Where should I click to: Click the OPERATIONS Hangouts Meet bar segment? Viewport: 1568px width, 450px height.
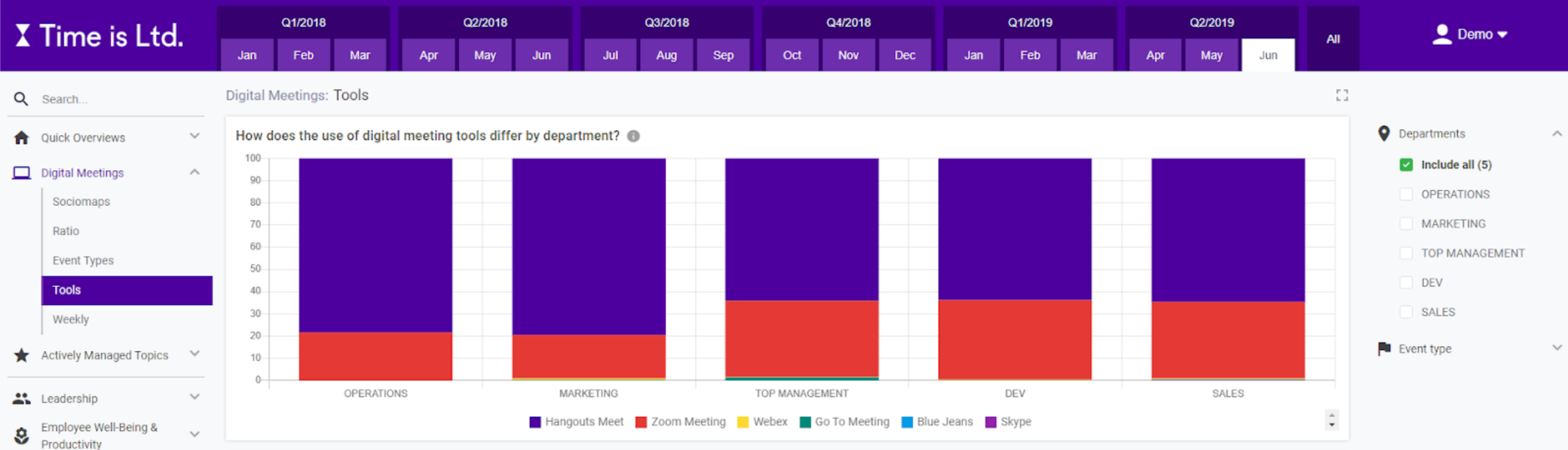click(376, 245)
